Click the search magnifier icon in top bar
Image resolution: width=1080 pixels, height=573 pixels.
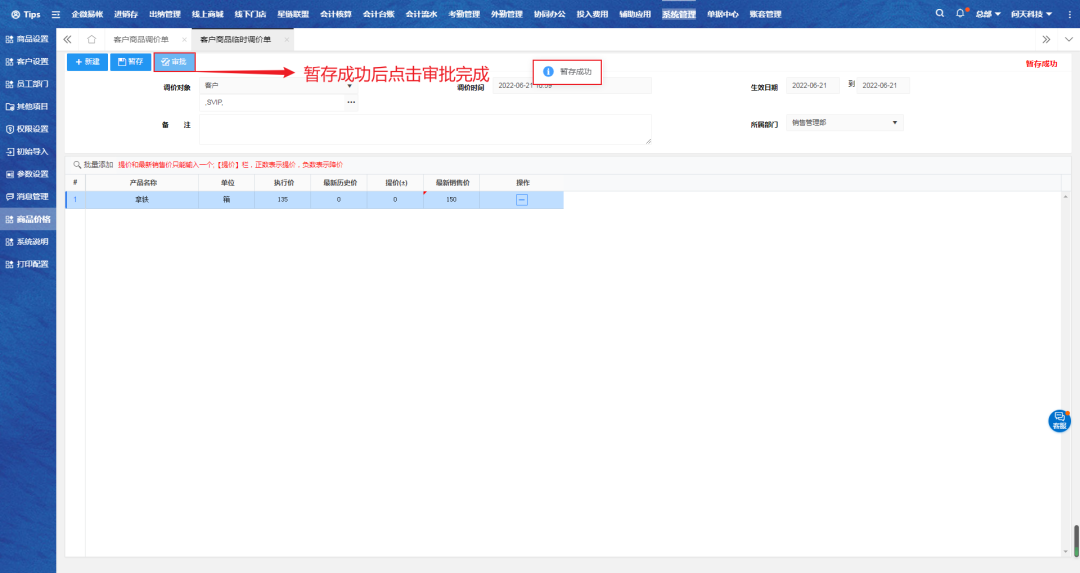coord(939,14)
